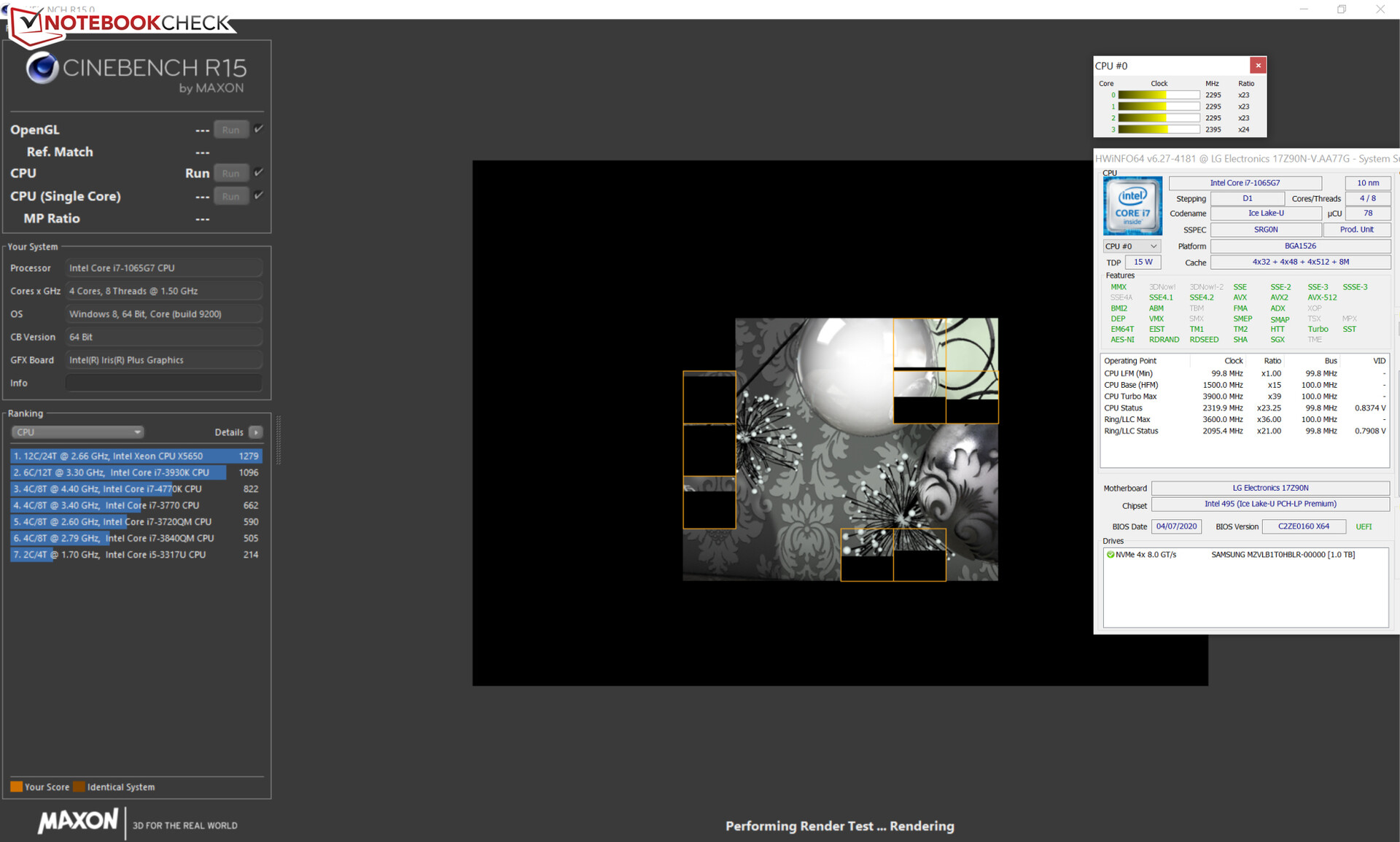Close the CPU #0 clock window
The image size is (1400, 842).
(x=1258, y=66)
